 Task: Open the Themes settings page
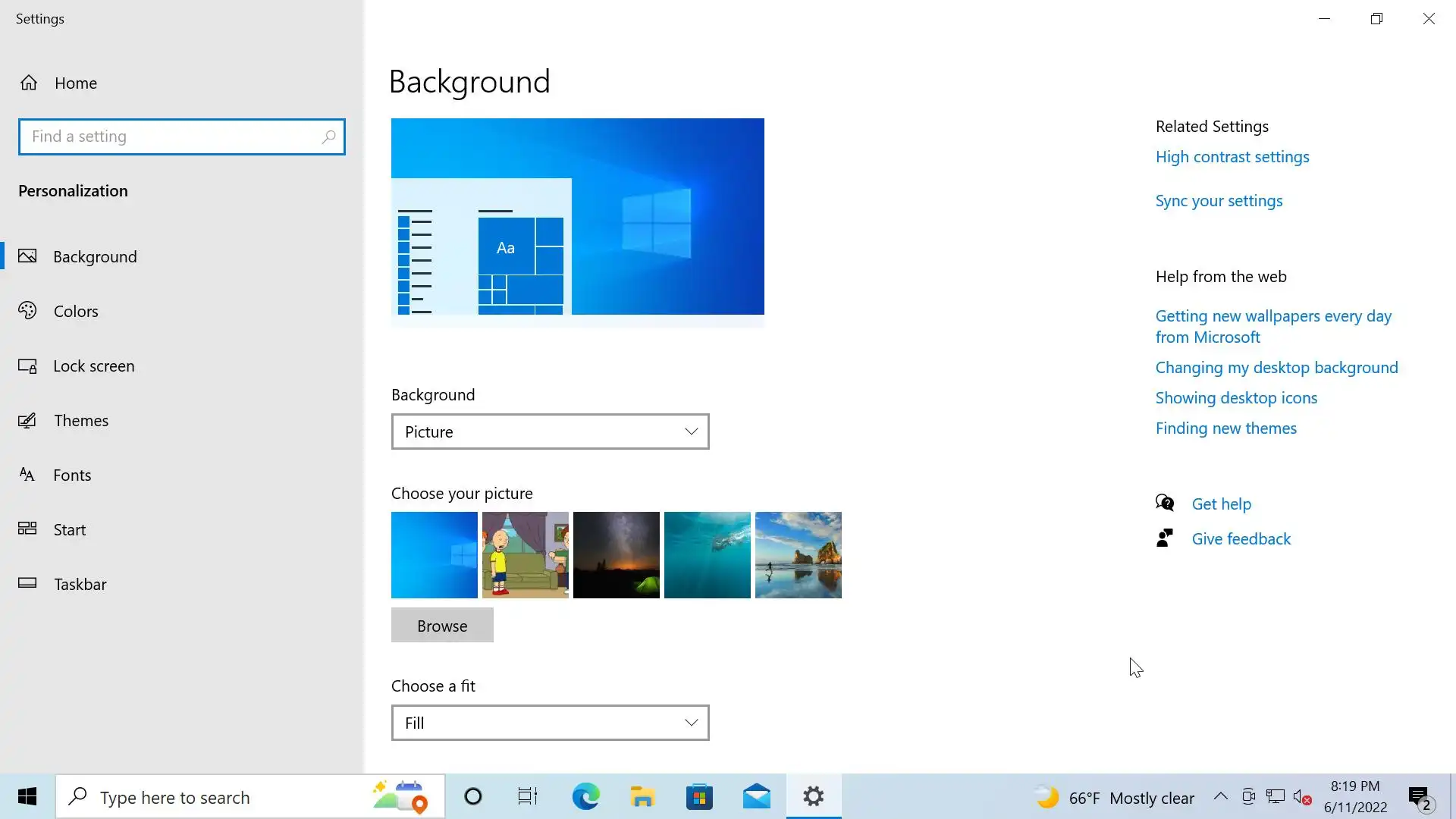point(81,421)
